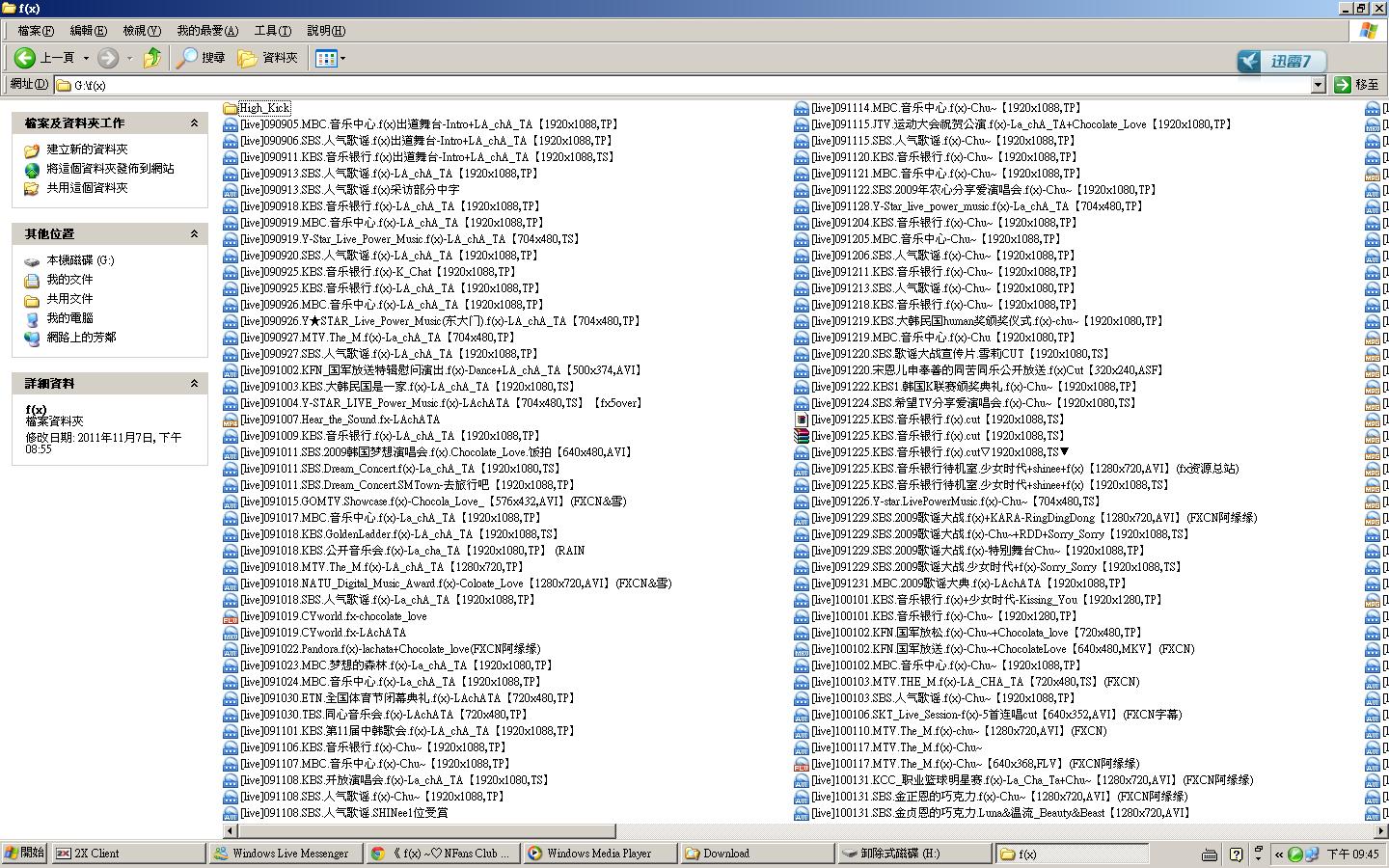
Task: Select file 091002.KFN 国军放送特辑慰问演出
Action: coord(441,370)
